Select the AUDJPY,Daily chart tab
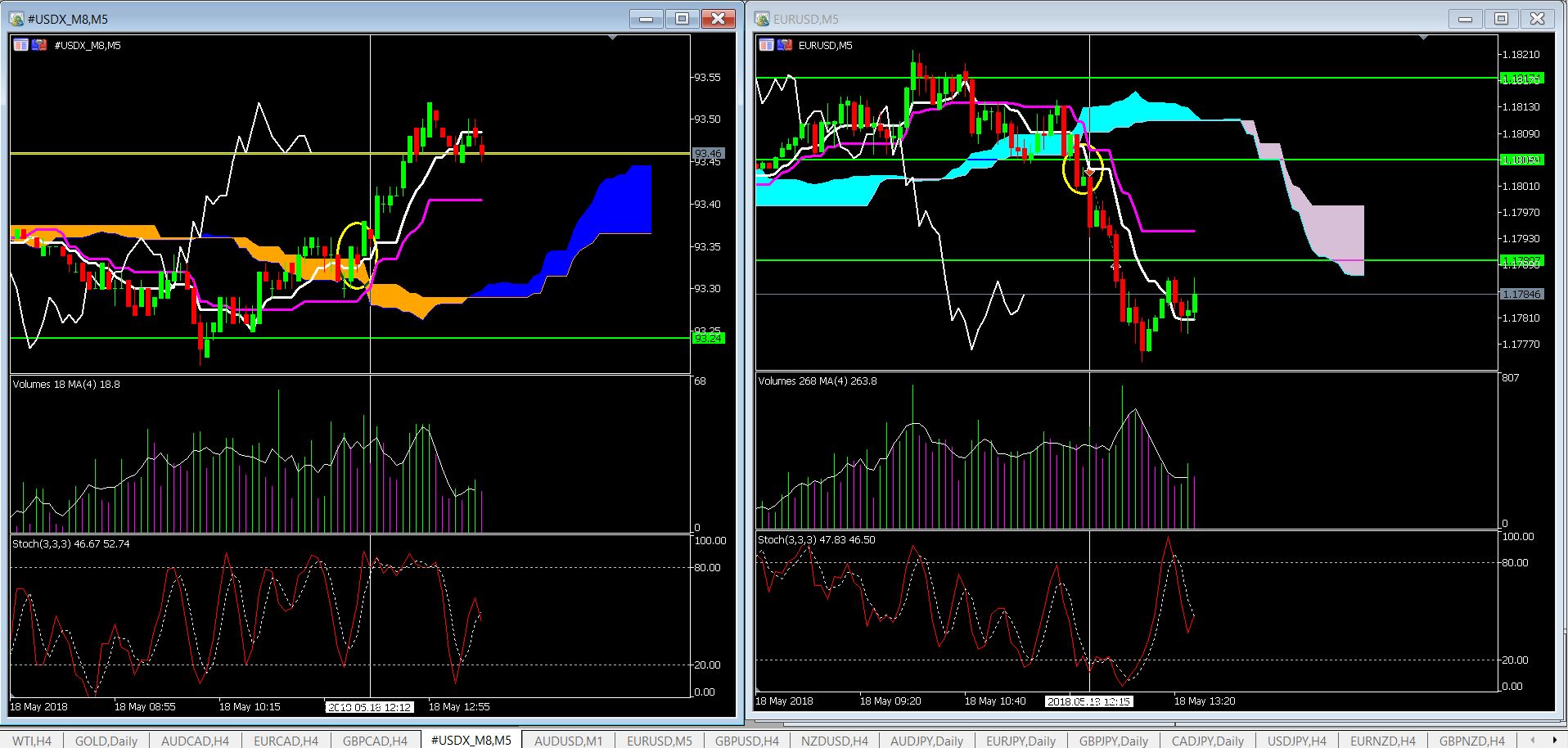 (926, 740)
